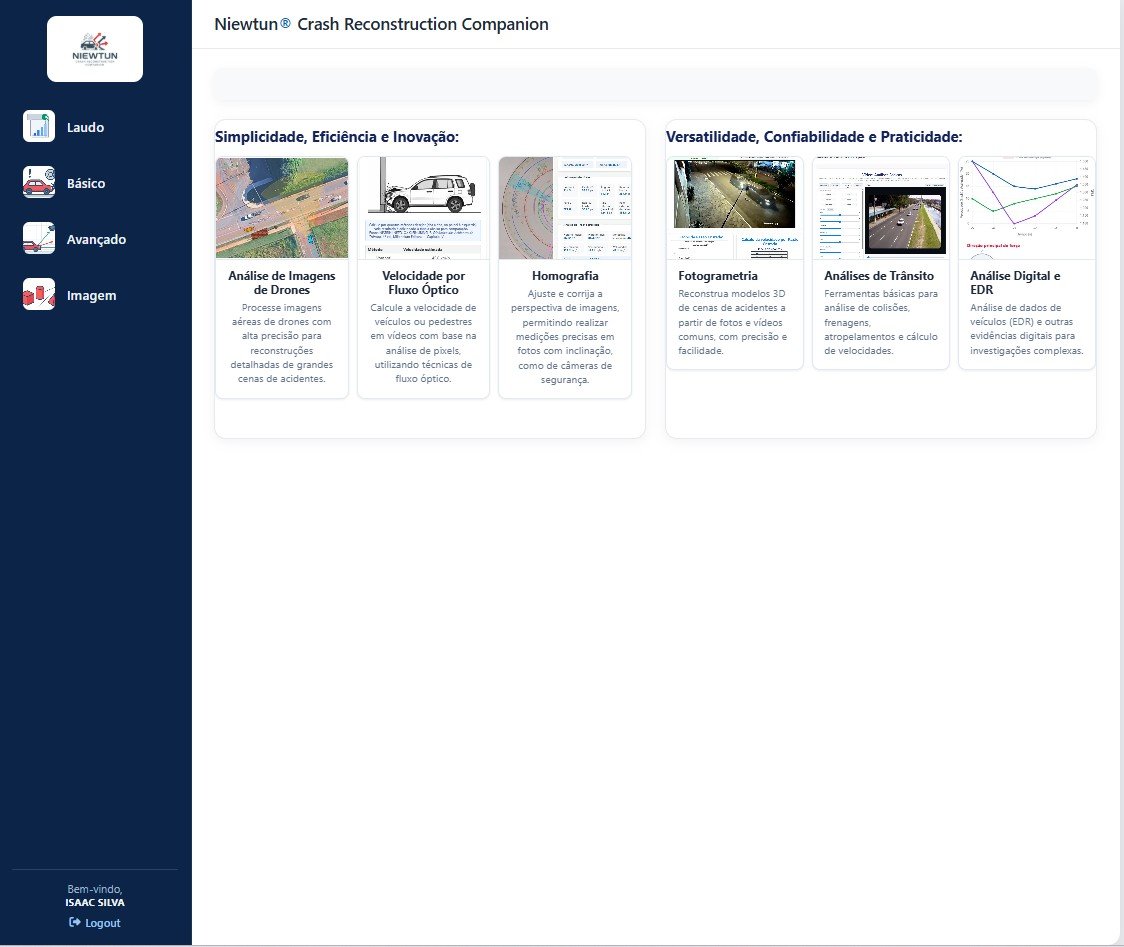
Task: Open the Fotogrametria night street thumbnail
Action: click(735, 208)
